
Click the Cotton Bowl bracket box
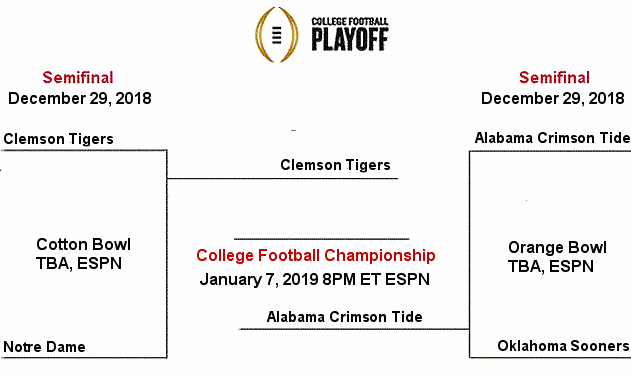point(84,254)
